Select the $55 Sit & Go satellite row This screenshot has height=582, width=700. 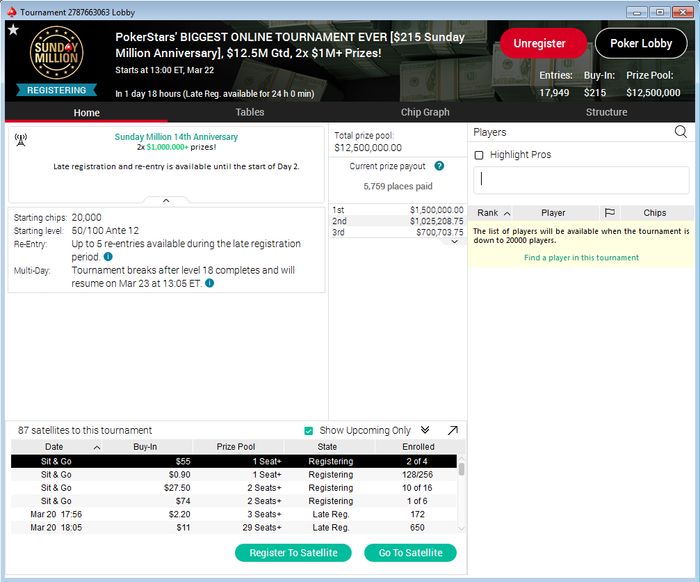click(x=233, y=461)
